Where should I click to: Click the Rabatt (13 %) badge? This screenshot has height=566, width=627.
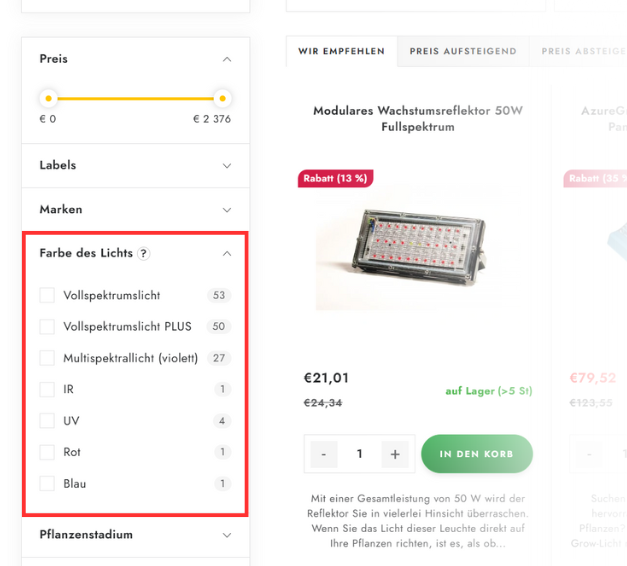(x=335, y=178)
